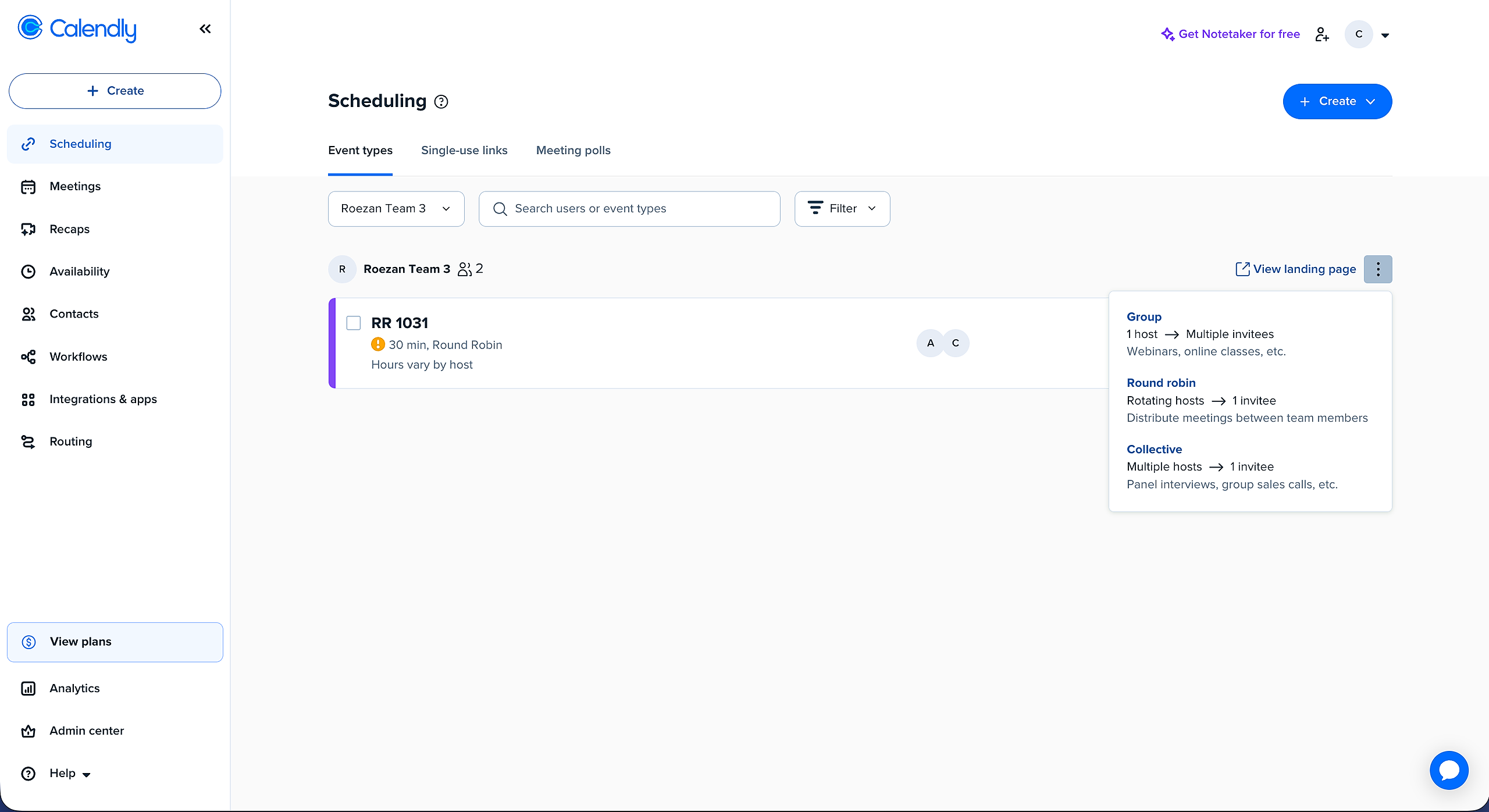Switch to Single-use links tab
Viewport: 1489px width, 812px height.
tap(464, 151)
